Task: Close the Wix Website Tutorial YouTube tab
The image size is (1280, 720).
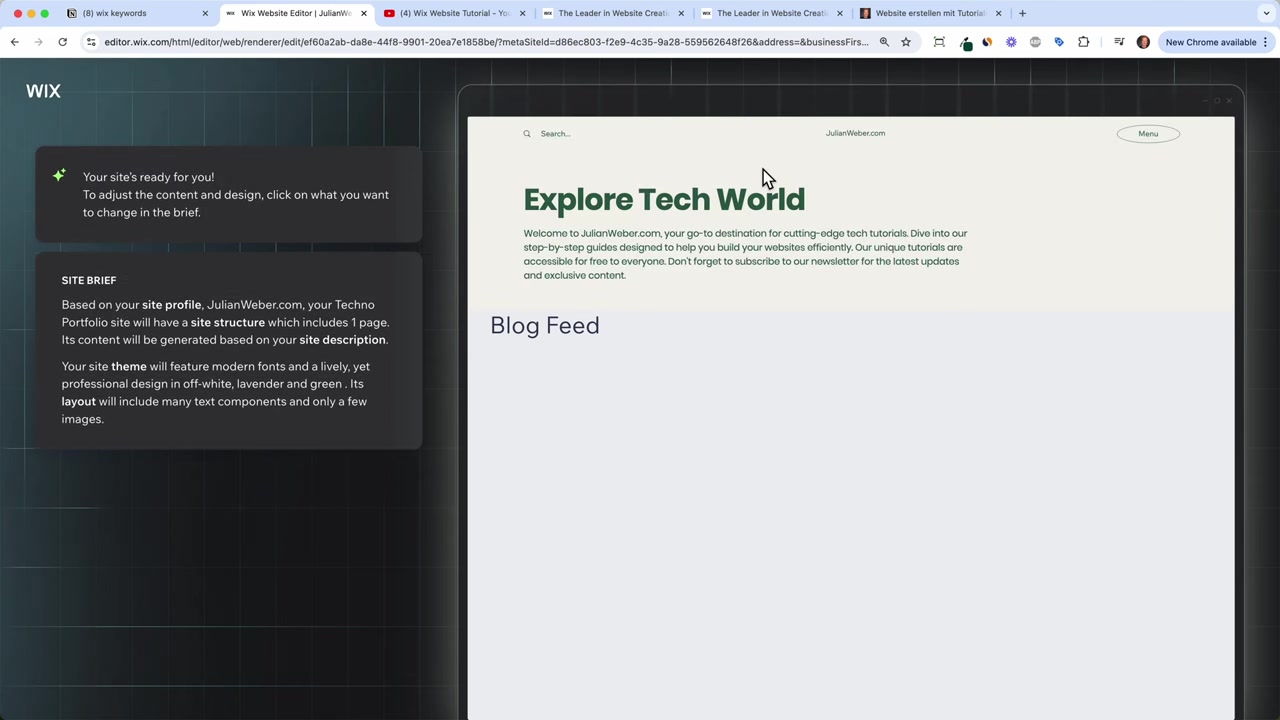Action: [x=522, y=13]
